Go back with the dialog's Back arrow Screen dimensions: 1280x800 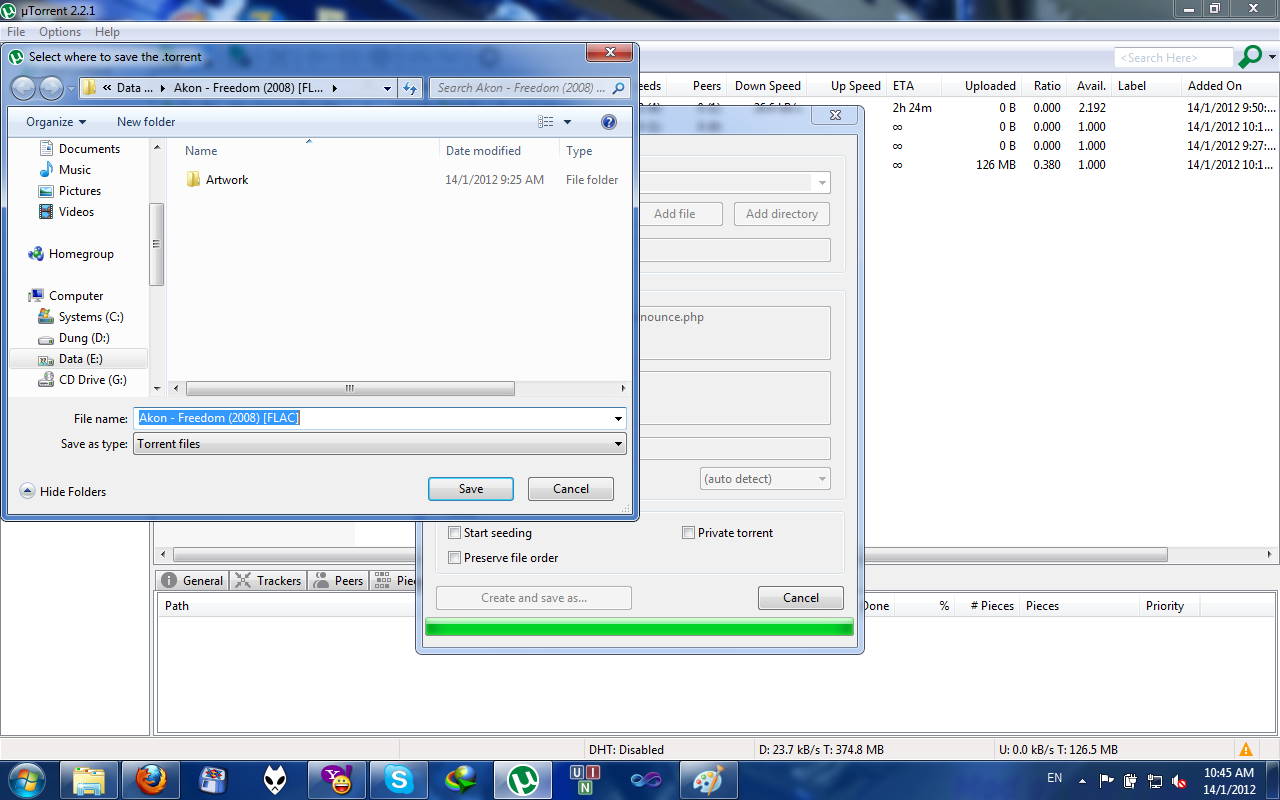coord(24,88)
